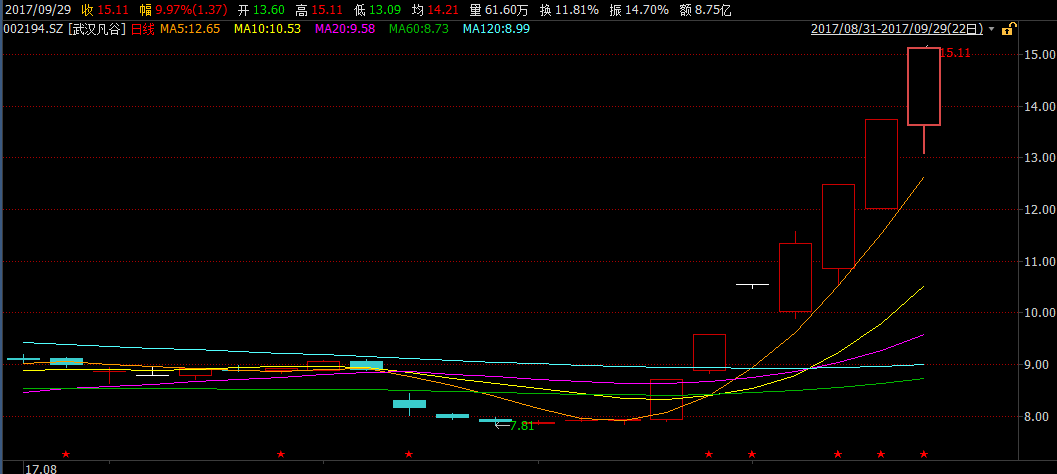Click the 幅 9.97%(1.37) change value

[183, 10]
